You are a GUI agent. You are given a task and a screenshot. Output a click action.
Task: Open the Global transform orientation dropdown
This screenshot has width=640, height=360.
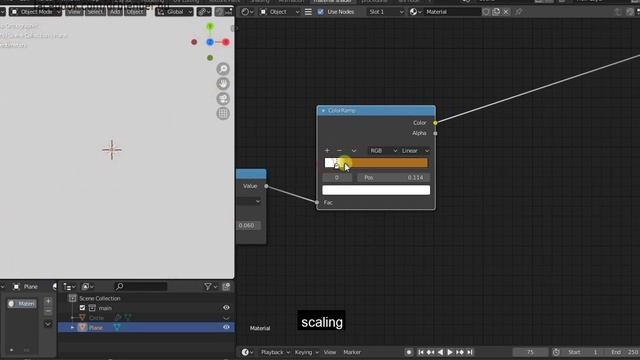click(174, 12)
